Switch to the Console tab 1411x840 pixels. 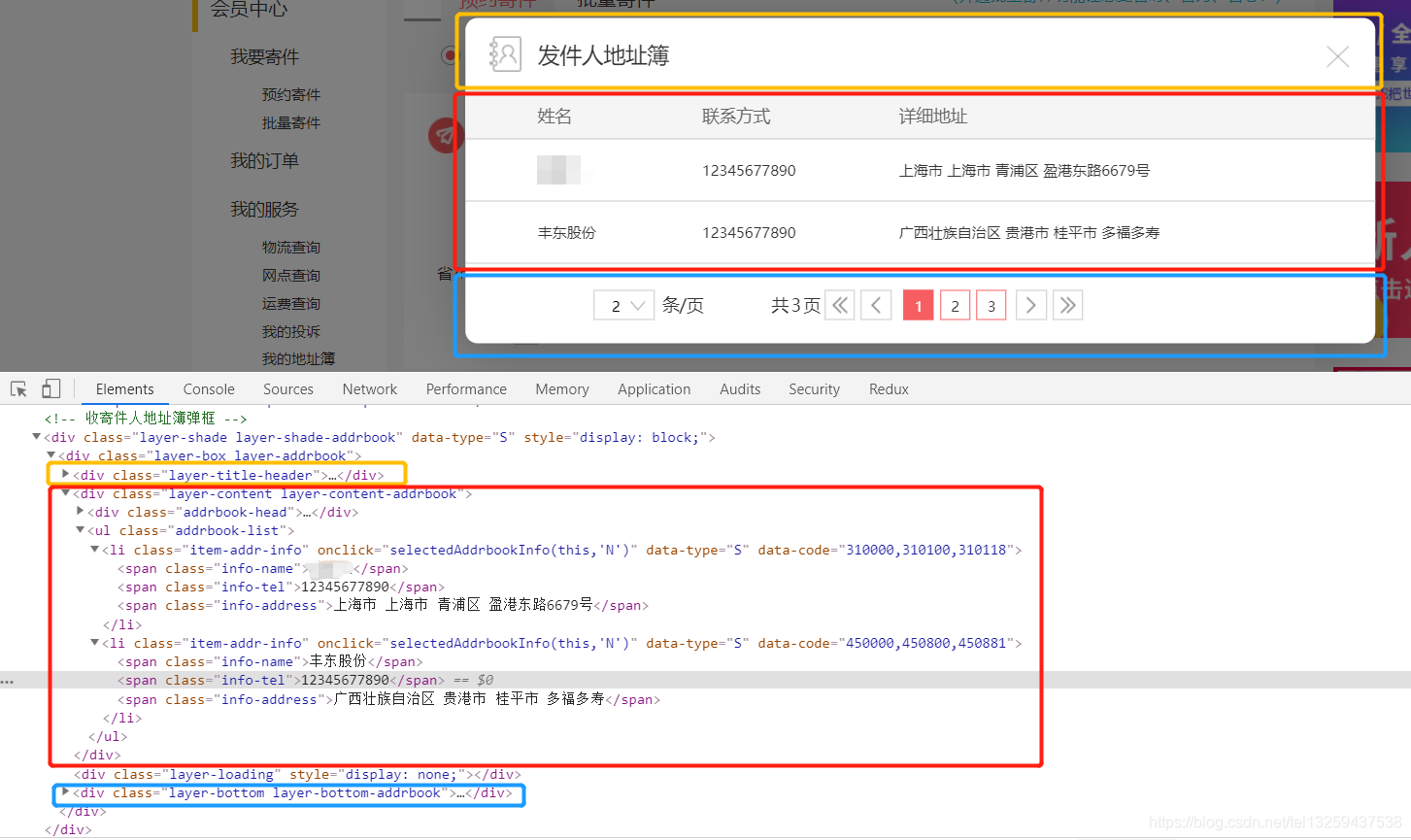pyautogui.click(x=209, y=389)
